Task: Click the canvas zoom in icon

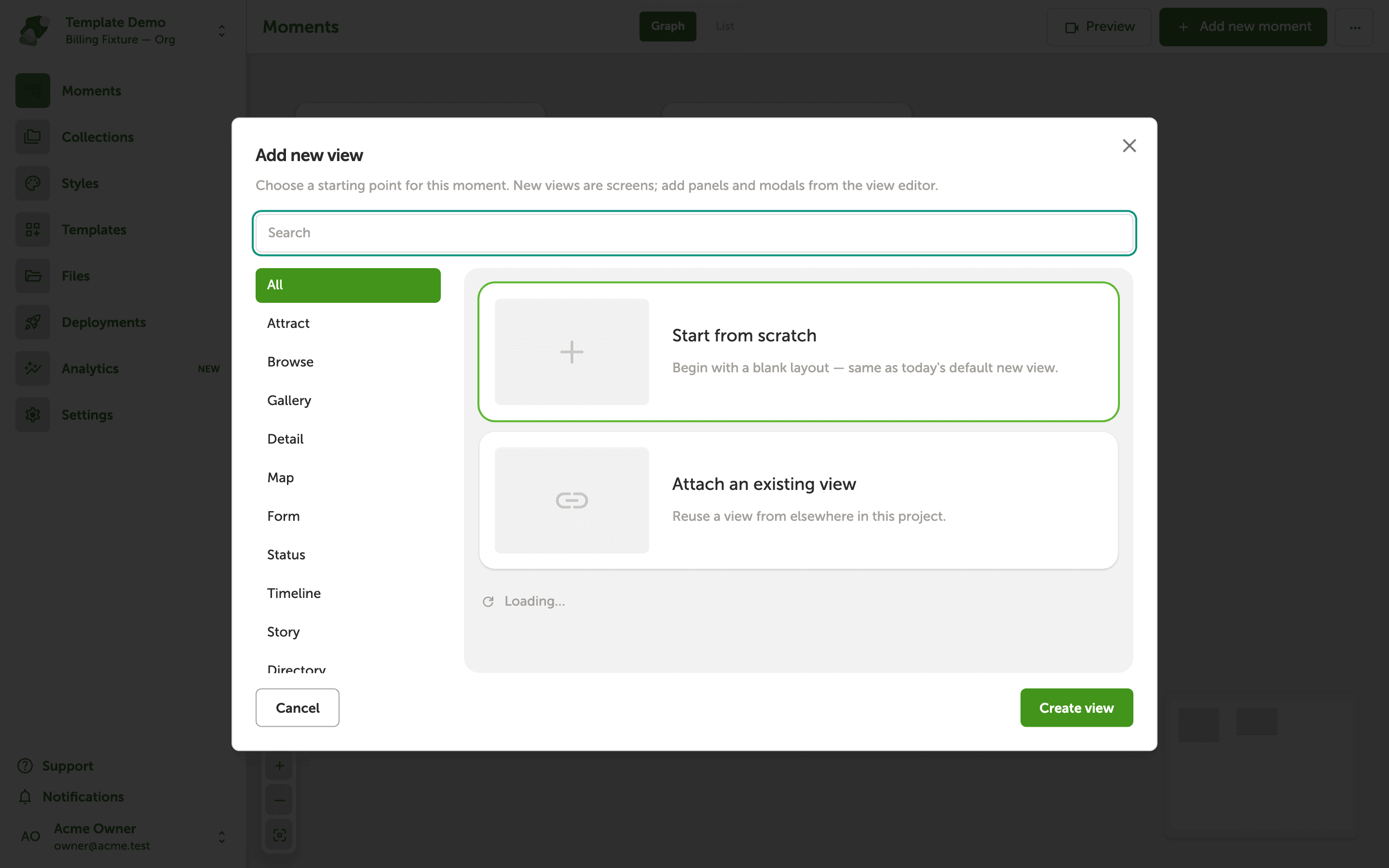Action: [x=280, y=766]
